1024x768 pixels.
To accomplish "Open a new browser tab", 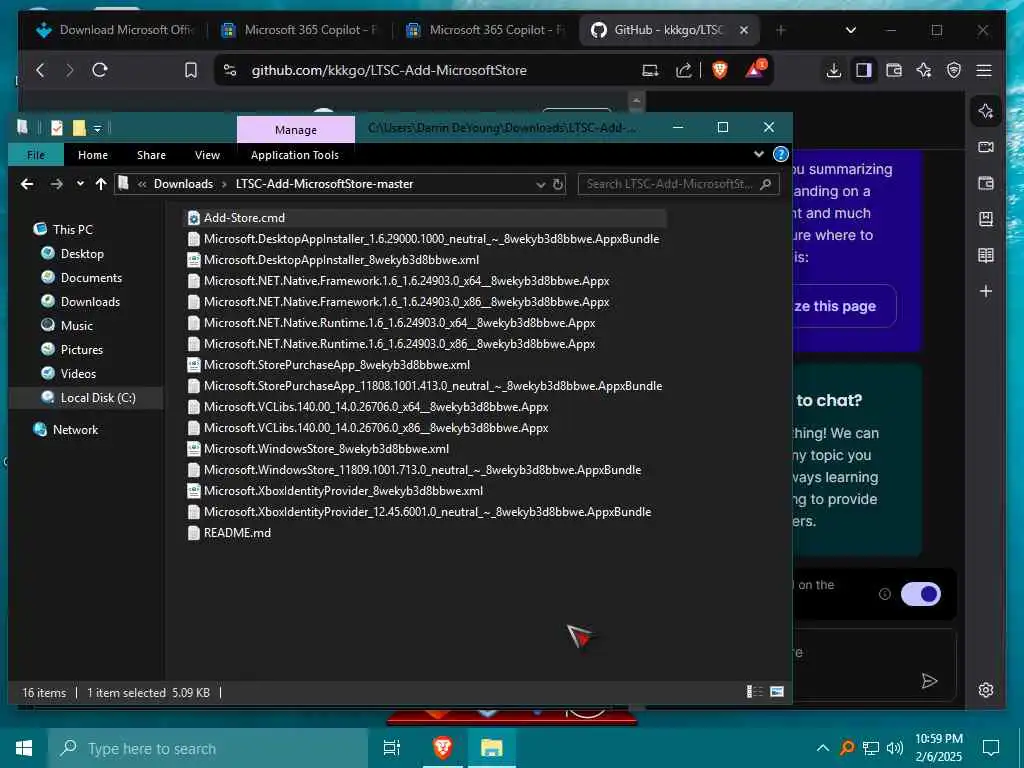I will pos(780,30).
